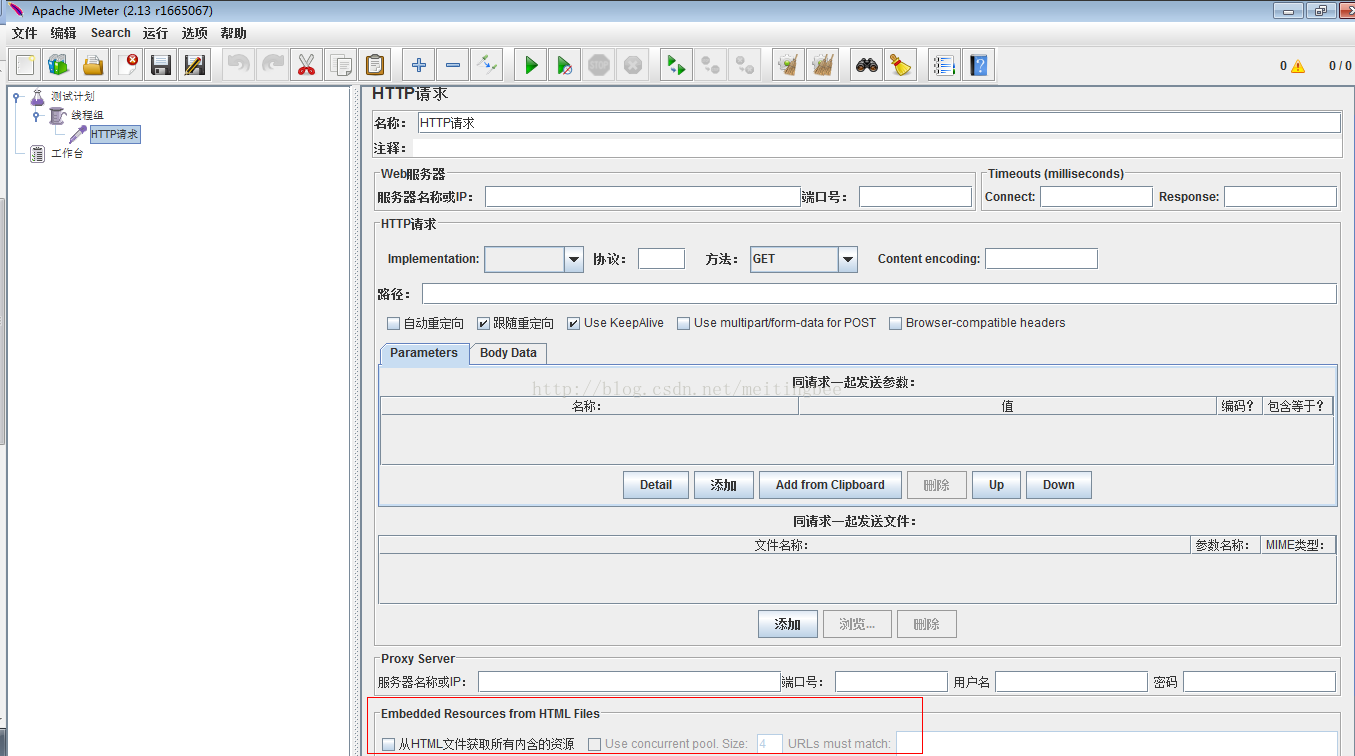Viewport: 1355px width, 756px height.
Task: Reset search with yellow broom icon
Action: (901, 66)
